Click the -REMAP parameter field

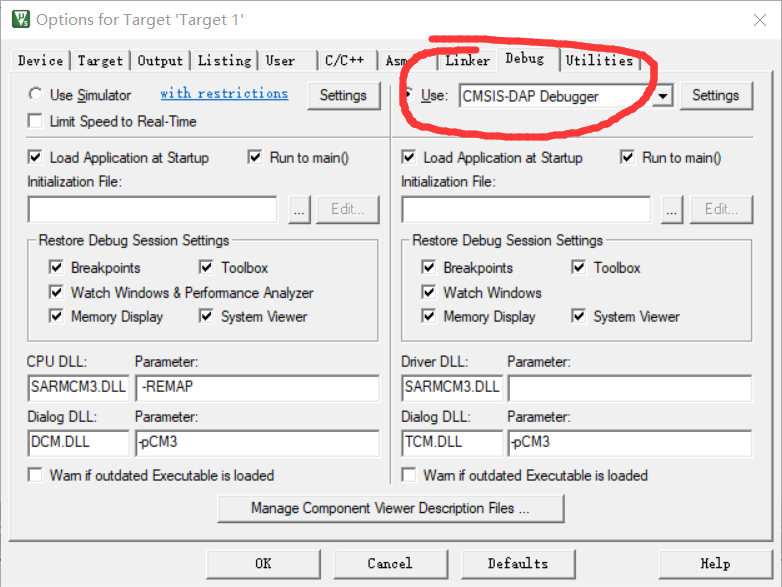(257, 388)
